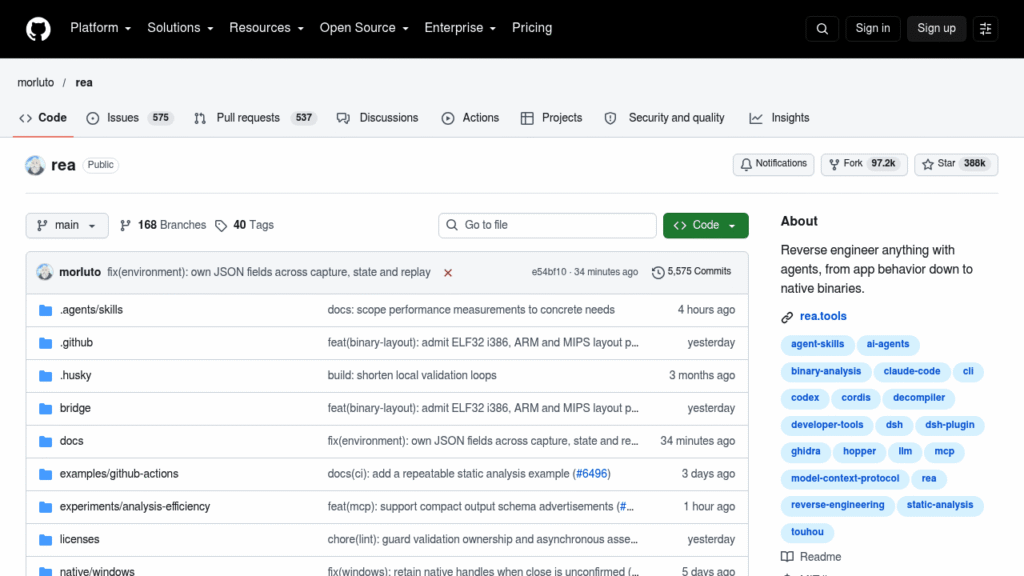Viewport: 1024px width, 576px height.
Task: Go to the Pricing page
Action: point(532,28)
